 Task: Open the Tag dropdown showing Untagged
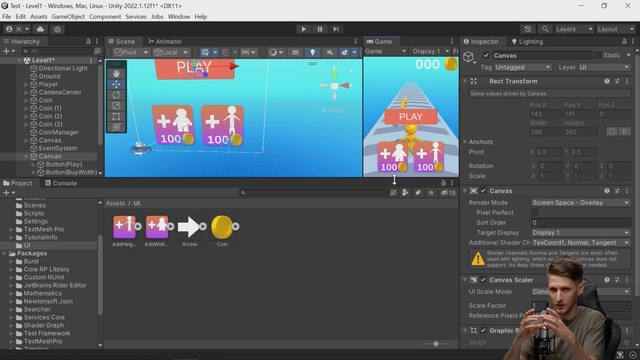(x=523, y=67)
